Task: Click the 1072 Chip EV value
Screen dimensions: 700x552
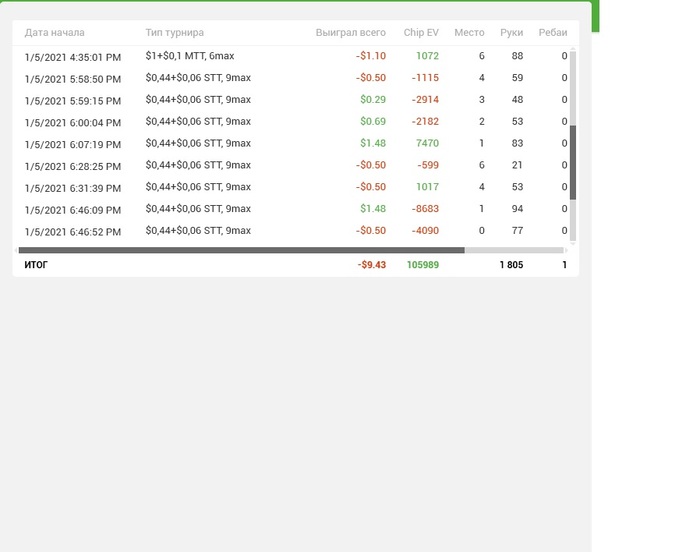Action: pyautogui.click(x=427, y=56)
